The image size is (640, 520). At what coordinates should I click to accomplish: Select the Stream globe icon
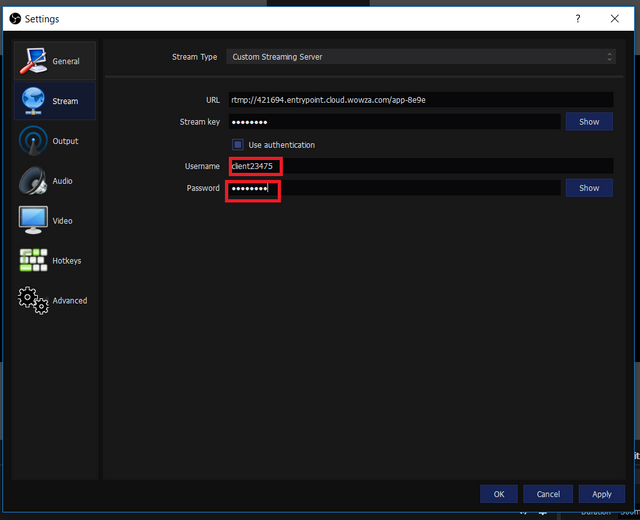(x=33, y=101)
